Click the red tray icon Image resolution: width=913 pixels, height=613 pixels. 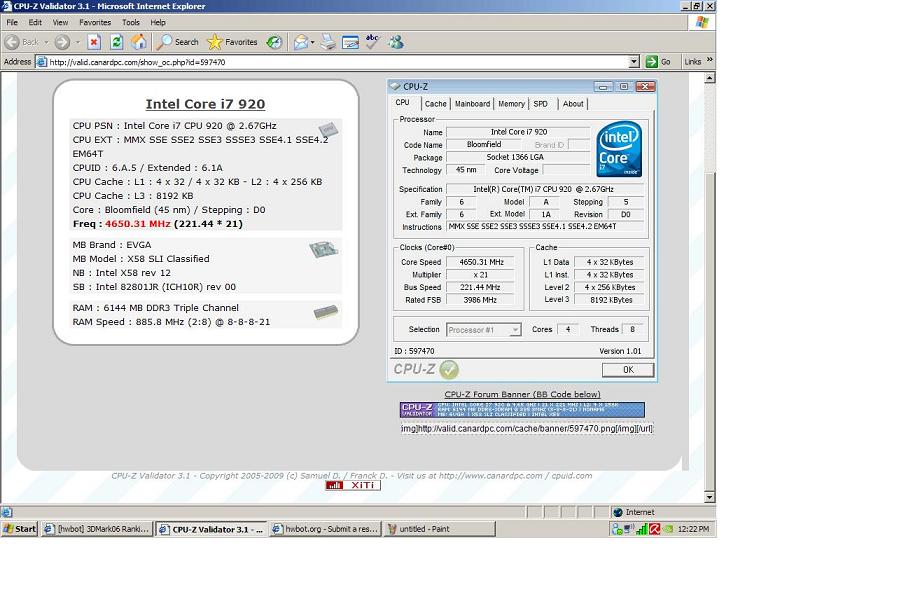pyautogui.click(x=654, y=529)
